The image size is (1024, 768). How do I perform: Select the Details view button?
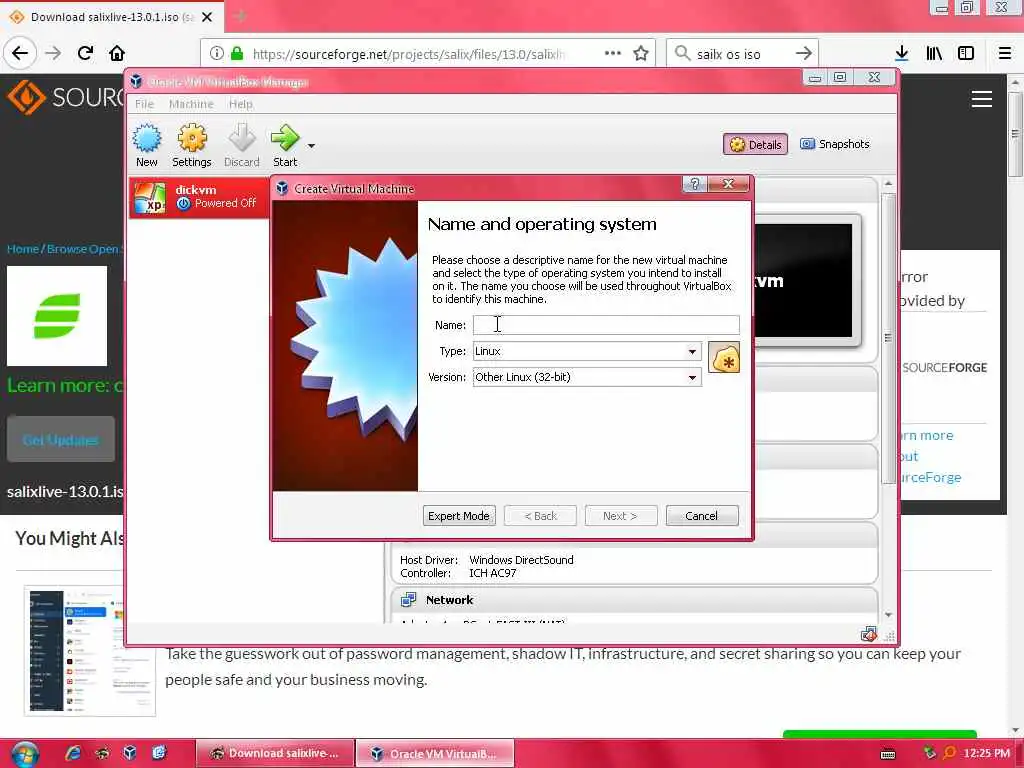[755, 144]
